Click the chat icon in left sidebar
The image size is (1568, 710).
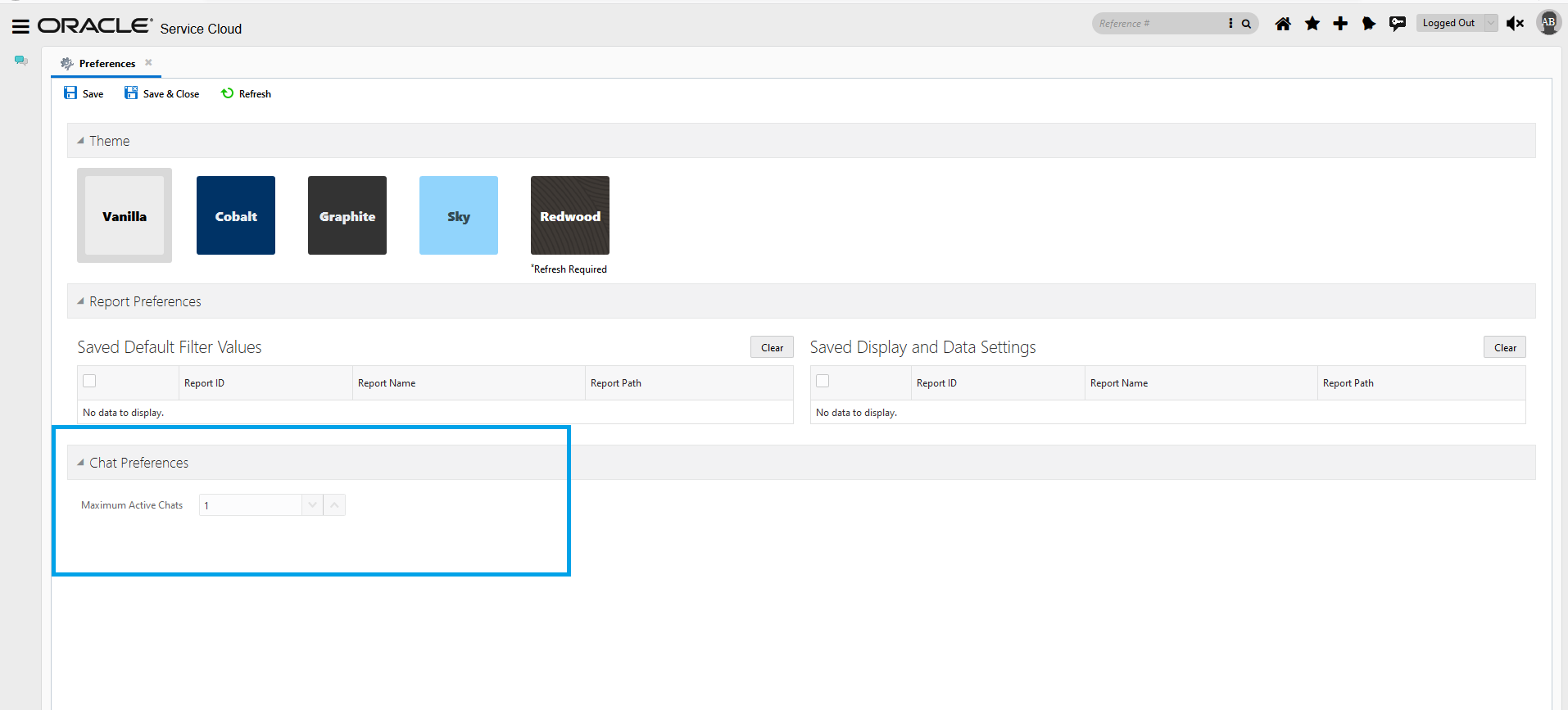click(x=21, y=61)
